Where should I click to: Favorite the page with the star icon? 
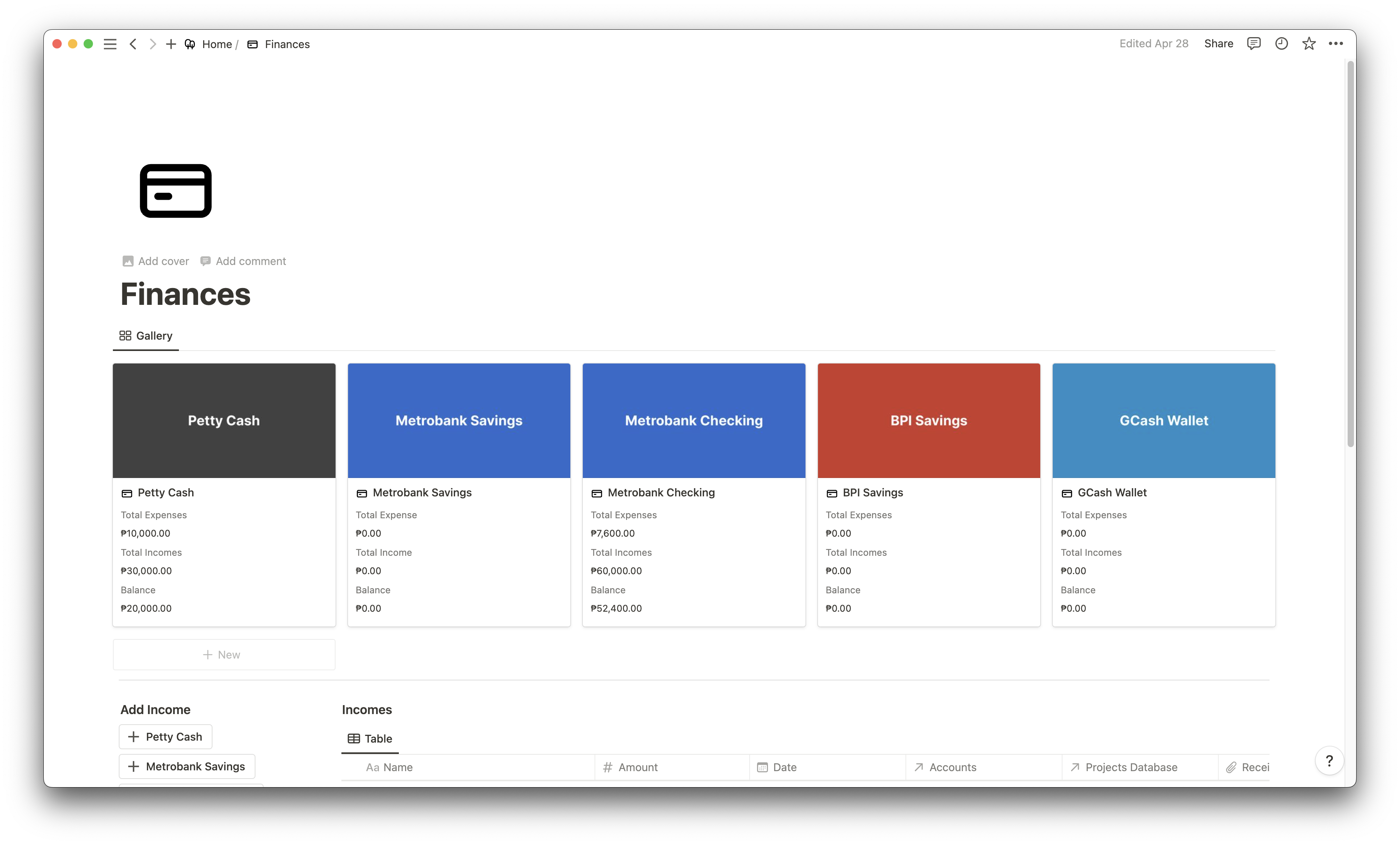coord(1309,44)
